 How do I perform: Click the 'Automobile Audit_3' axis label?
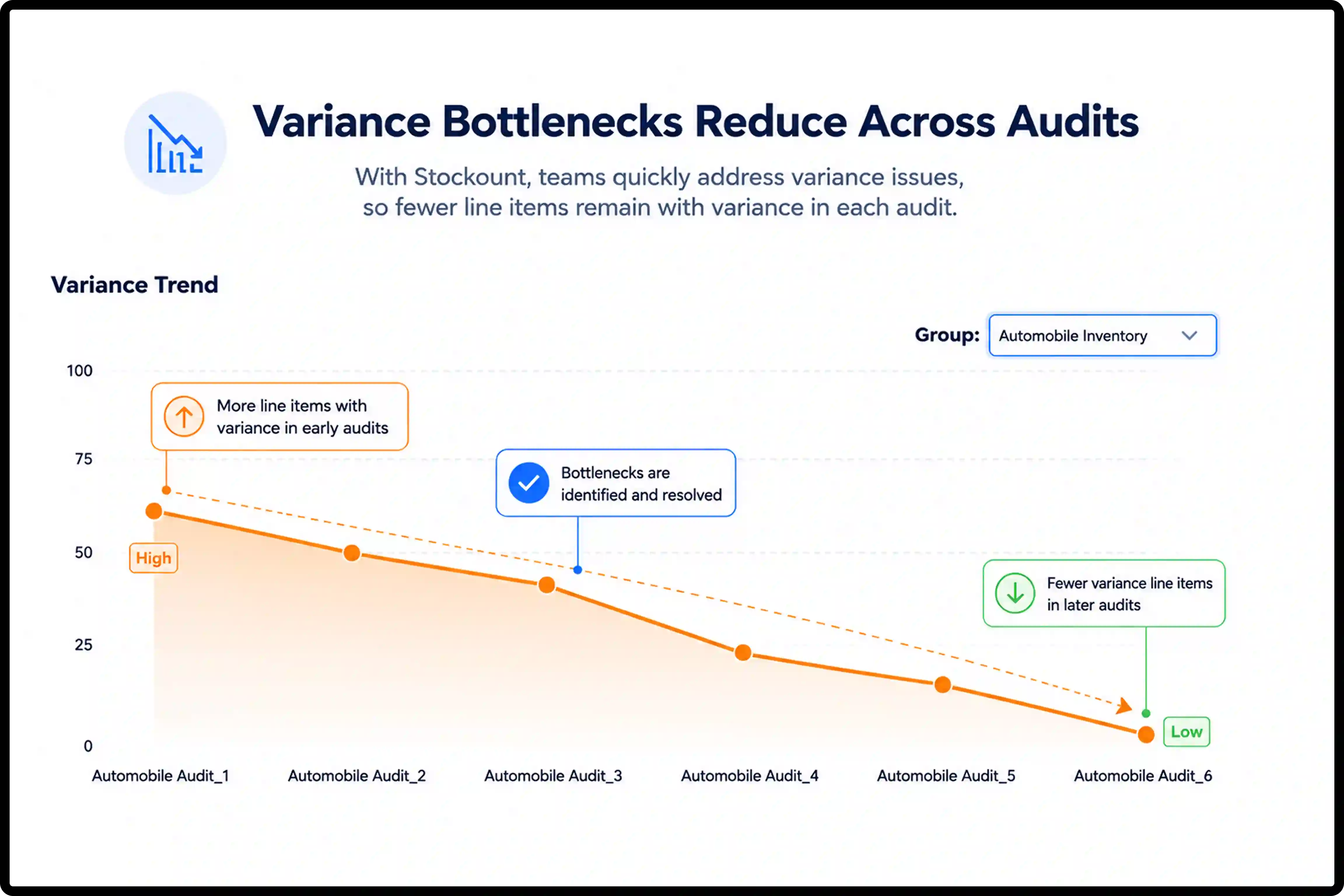pos(553,776)
